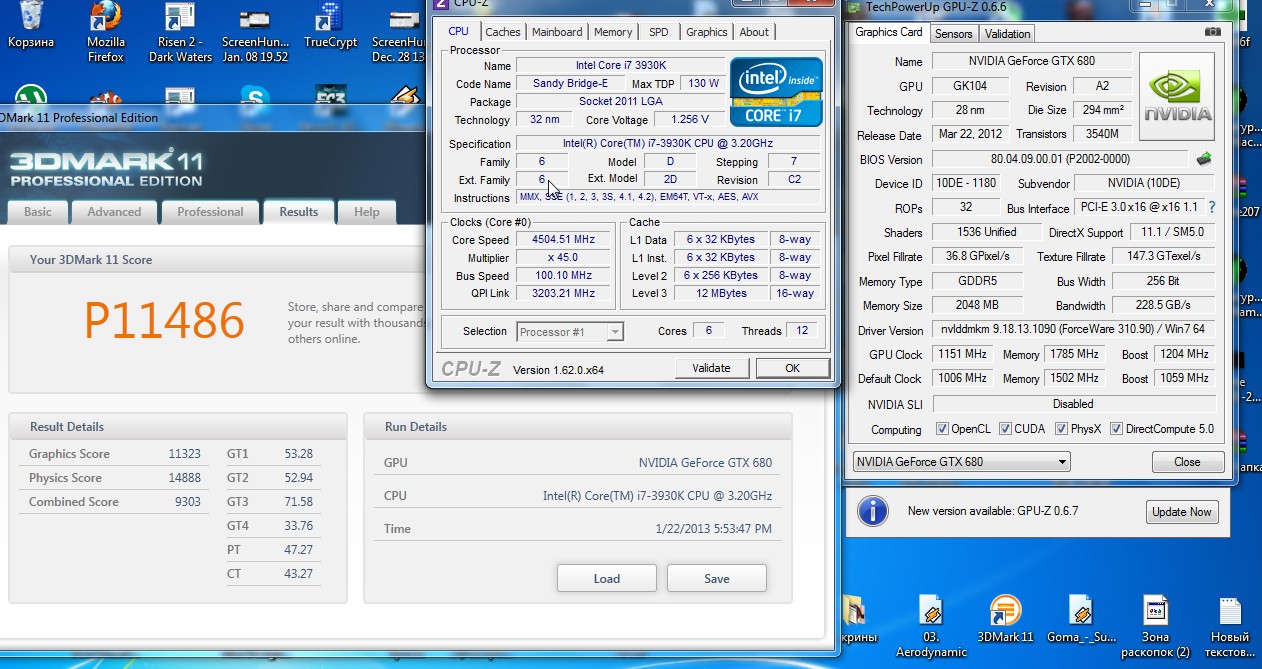Click the BIOS save chip icon
This screenshot has height=669, width=1262.
pyautogui.click(x=1204, y=159)
